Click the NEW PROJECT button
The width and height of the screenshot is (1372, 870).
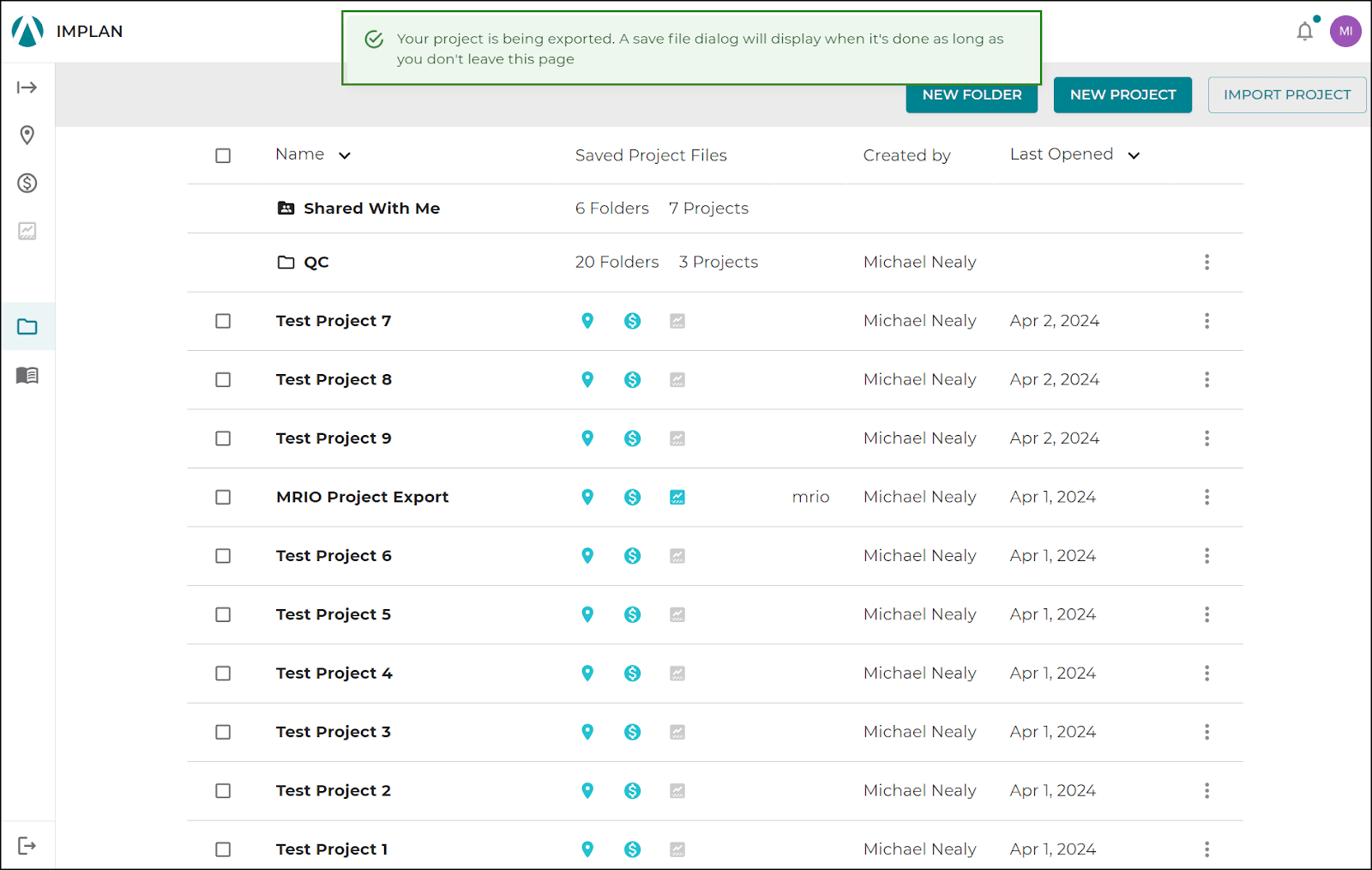click(1122, 94)
